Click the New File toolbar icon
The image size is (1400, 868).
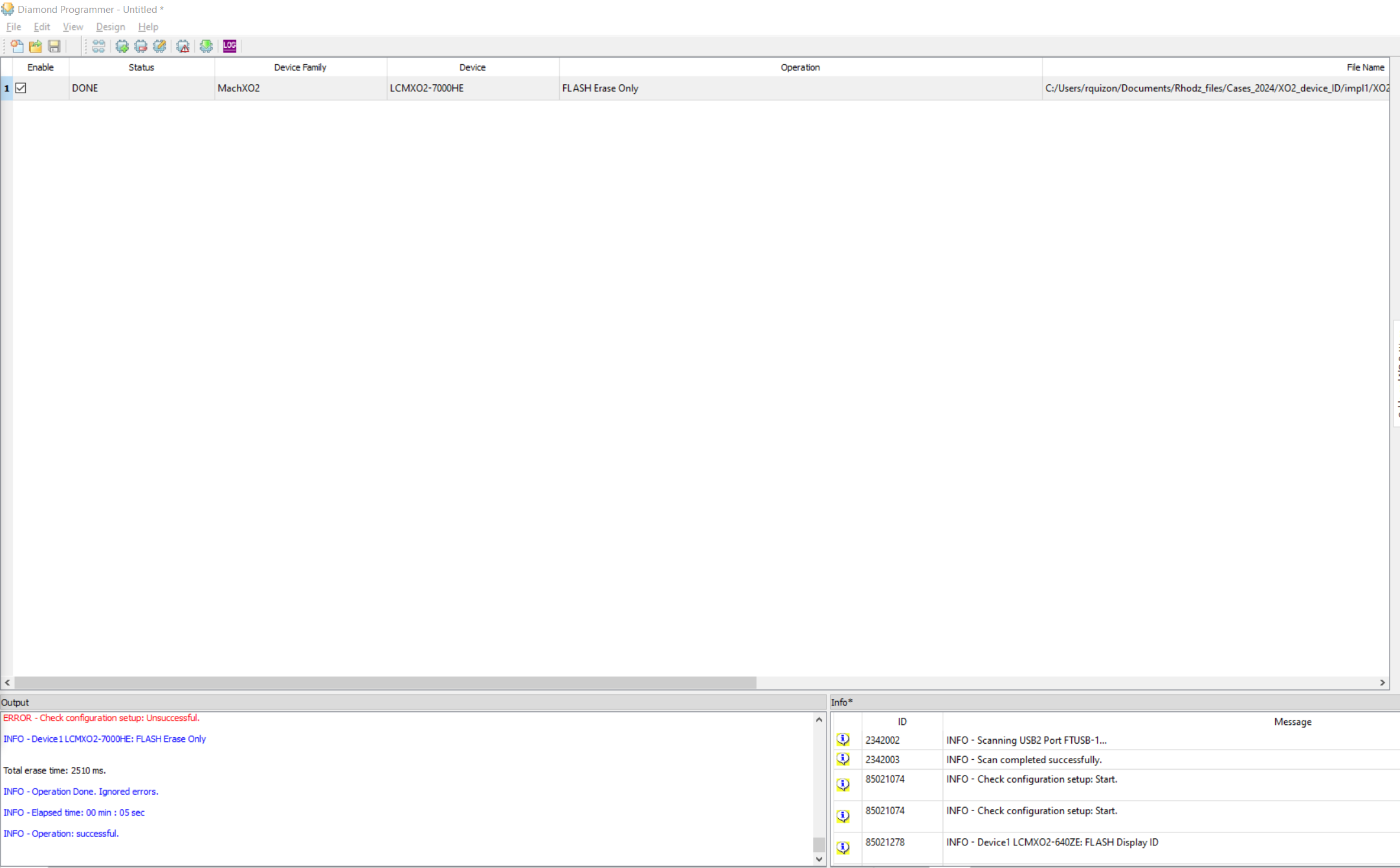(17, 46)
